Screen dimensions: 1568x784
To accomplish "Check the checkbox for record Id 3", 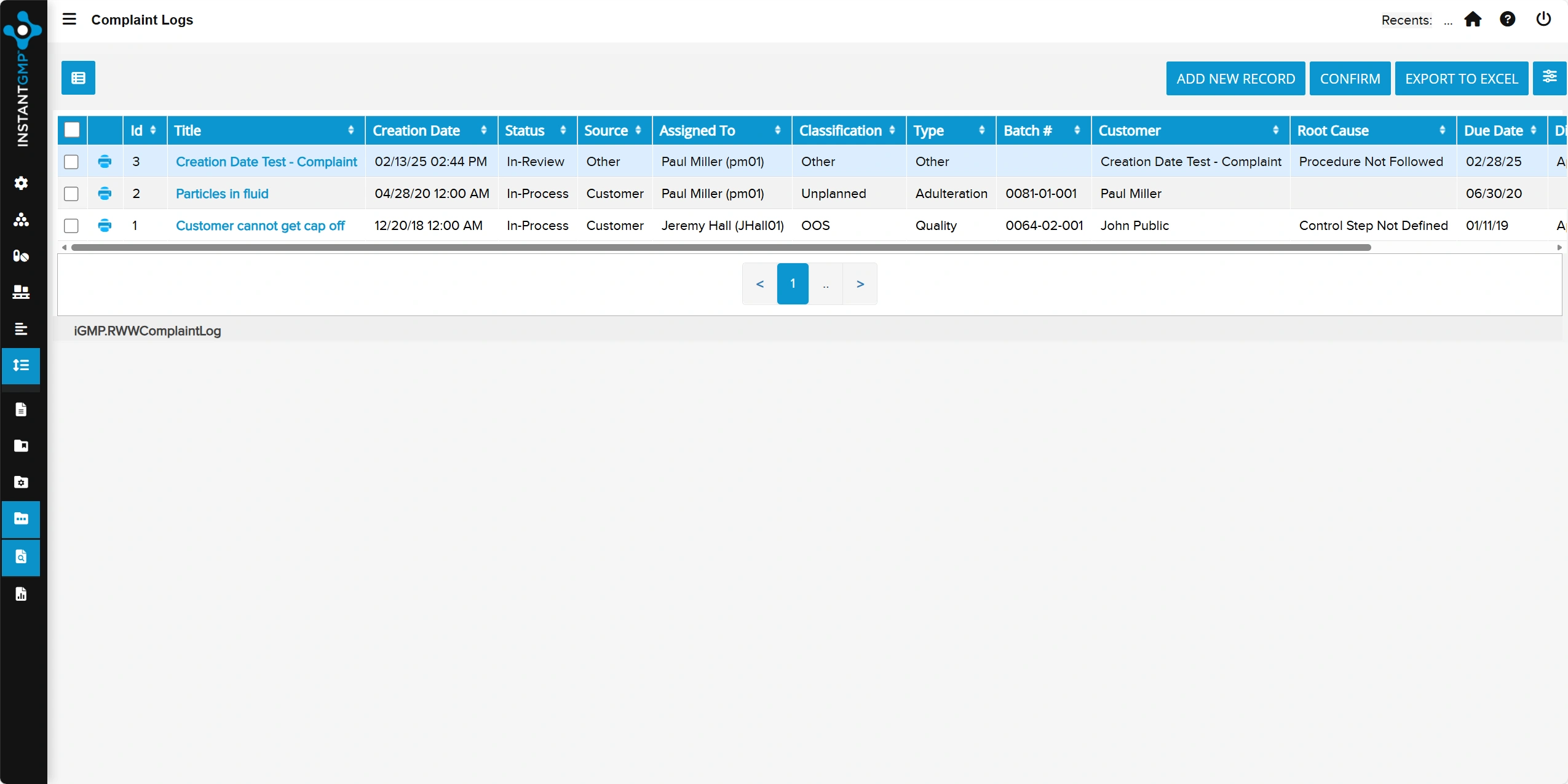I will click(x=71, y=162).
